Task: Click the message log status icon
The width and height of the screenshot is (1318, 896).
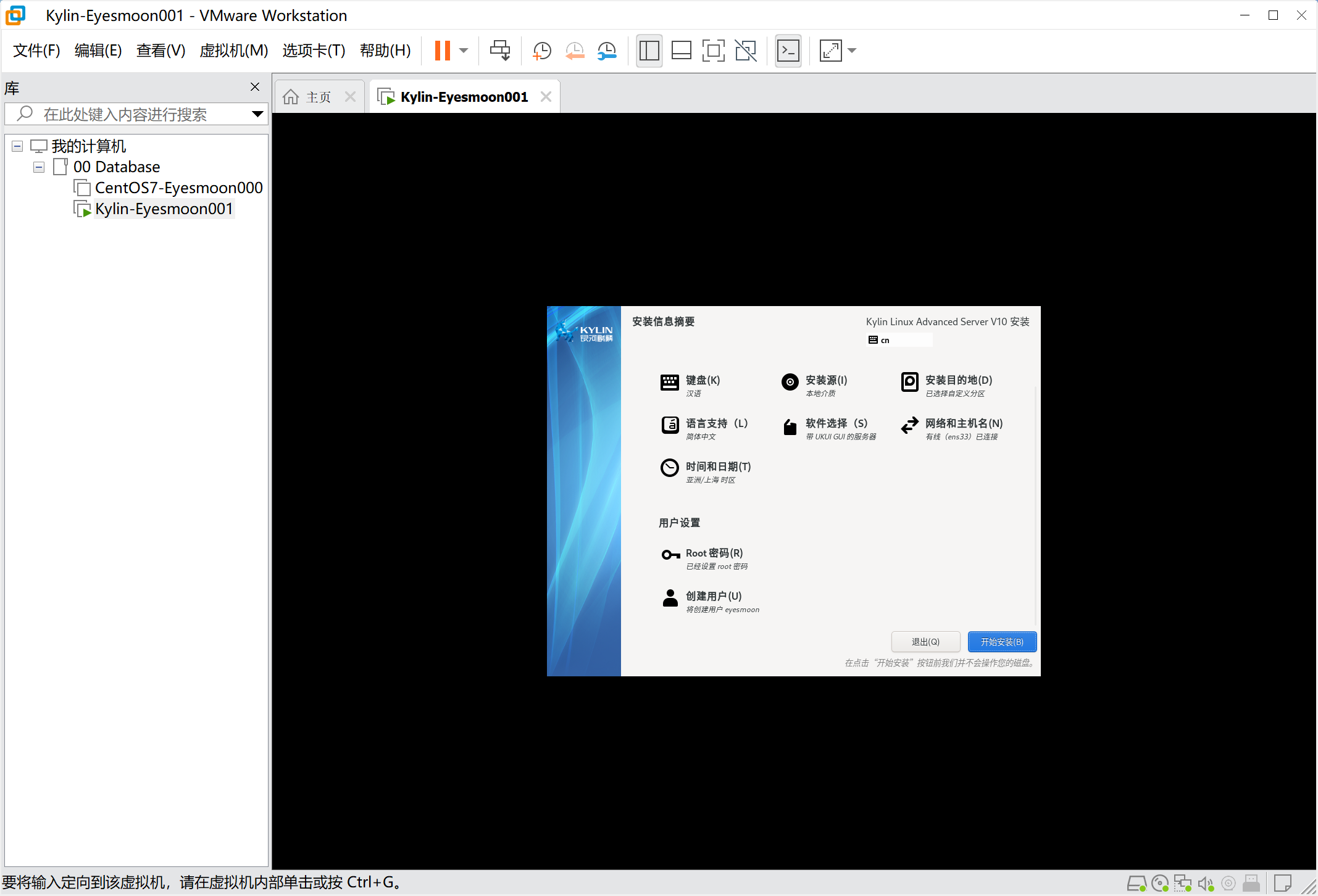Action: click(1283, 884)
